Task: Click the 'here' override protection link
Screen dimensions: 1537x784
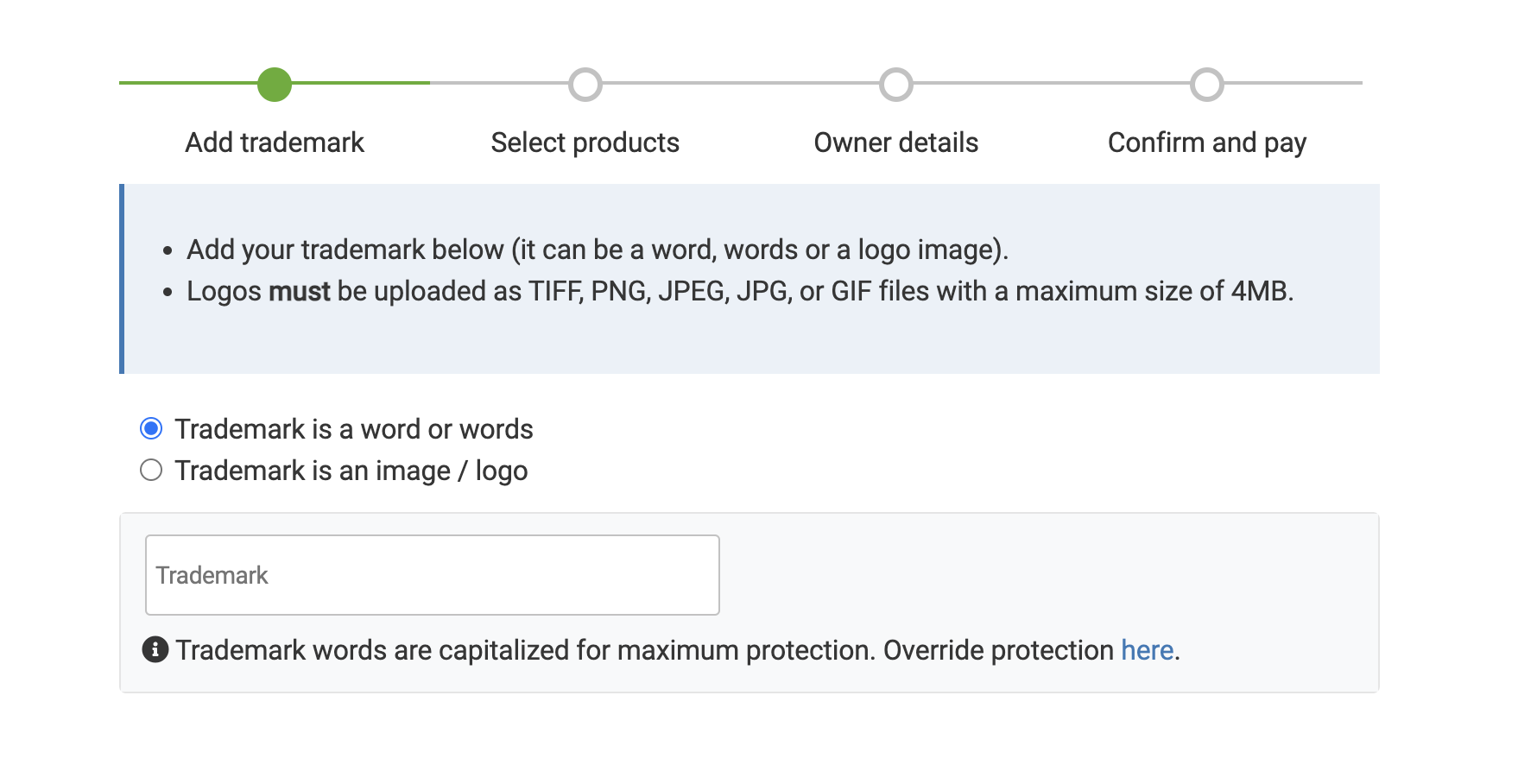Action: (1147, 650)
